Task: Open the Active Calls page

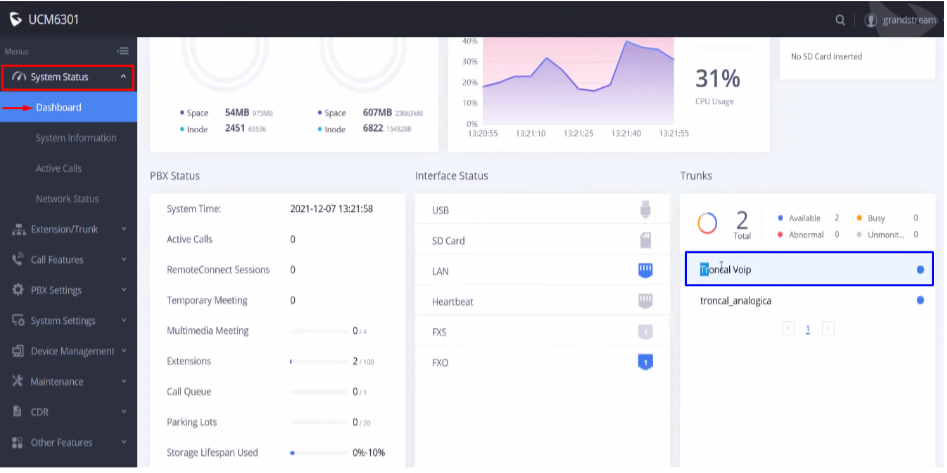Action: click(59, 169)
